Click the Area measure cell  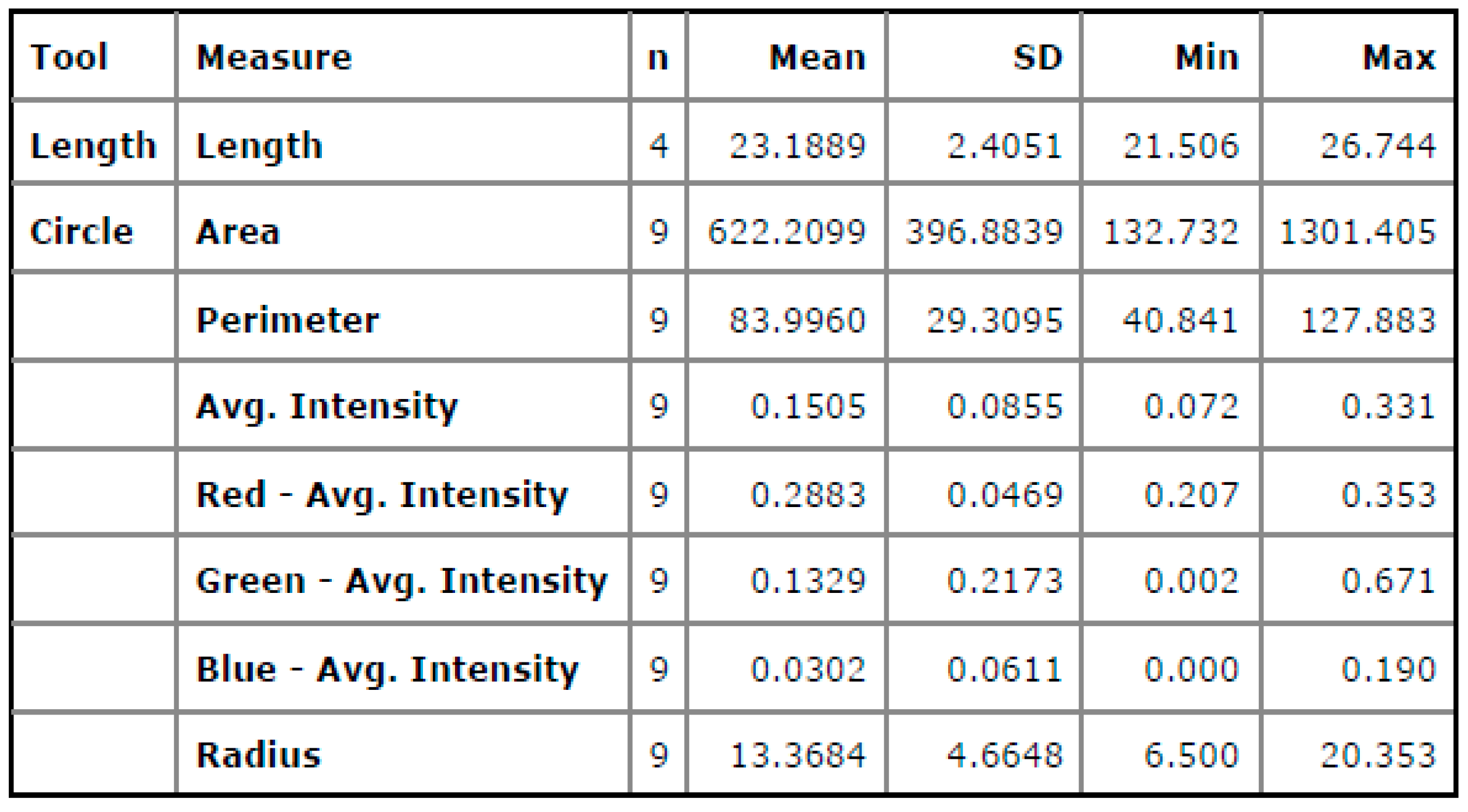point(238,232)
